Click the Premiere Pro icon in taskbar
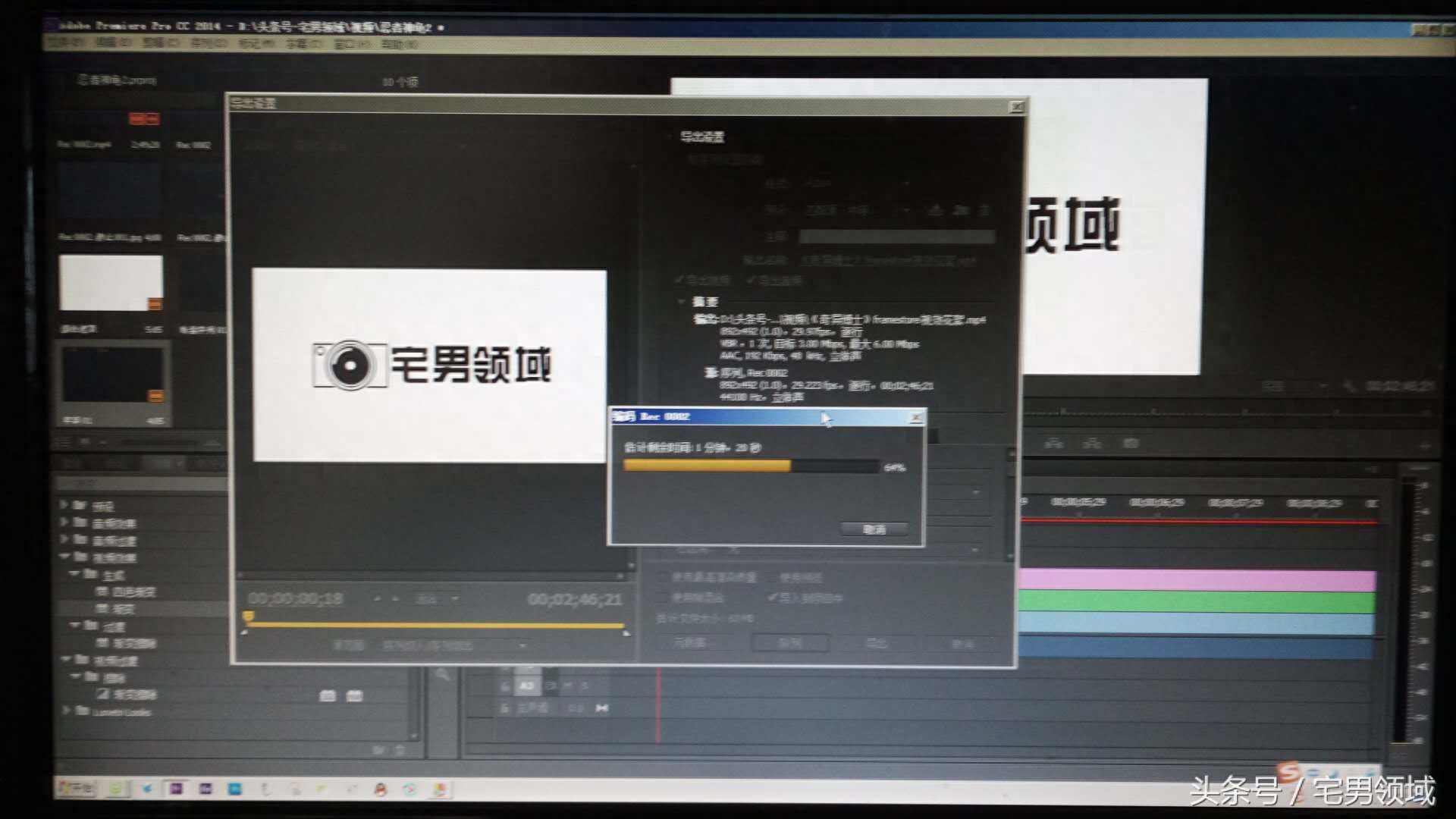The height and width of the screenshot is (819, 1456). pyautogui.click(x=176, y=789)
